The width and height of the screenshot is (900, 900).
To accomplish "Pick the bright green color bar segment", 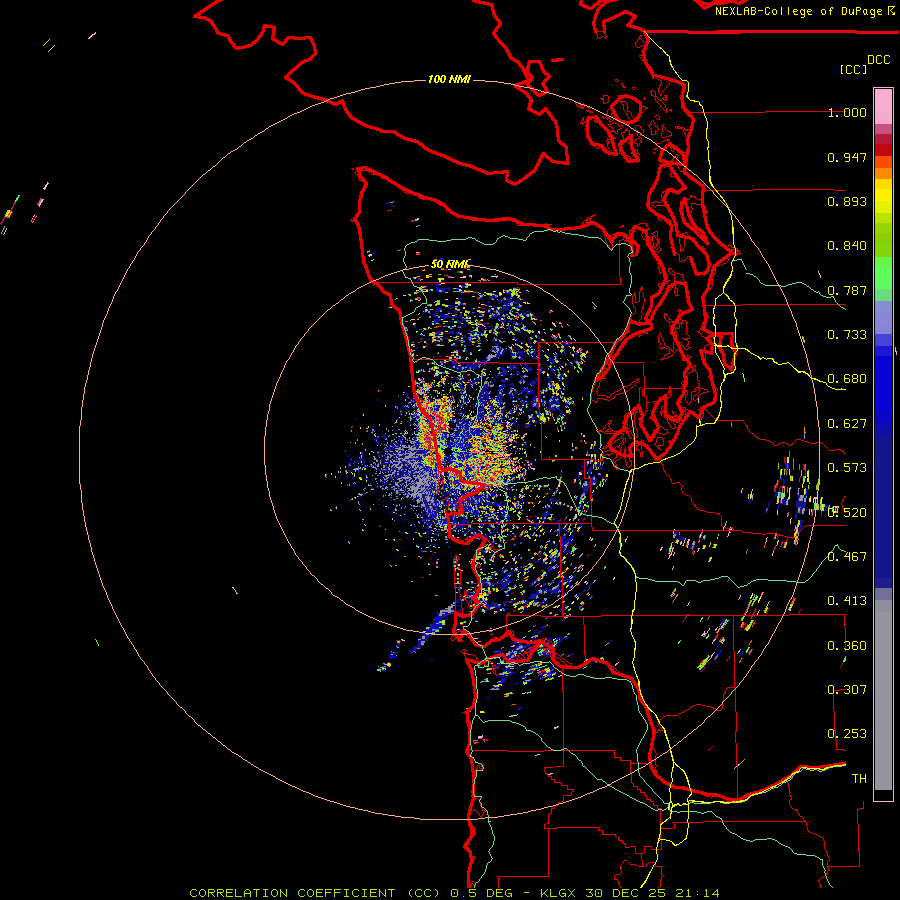I will pyautogui.click(x=883, y=273).
